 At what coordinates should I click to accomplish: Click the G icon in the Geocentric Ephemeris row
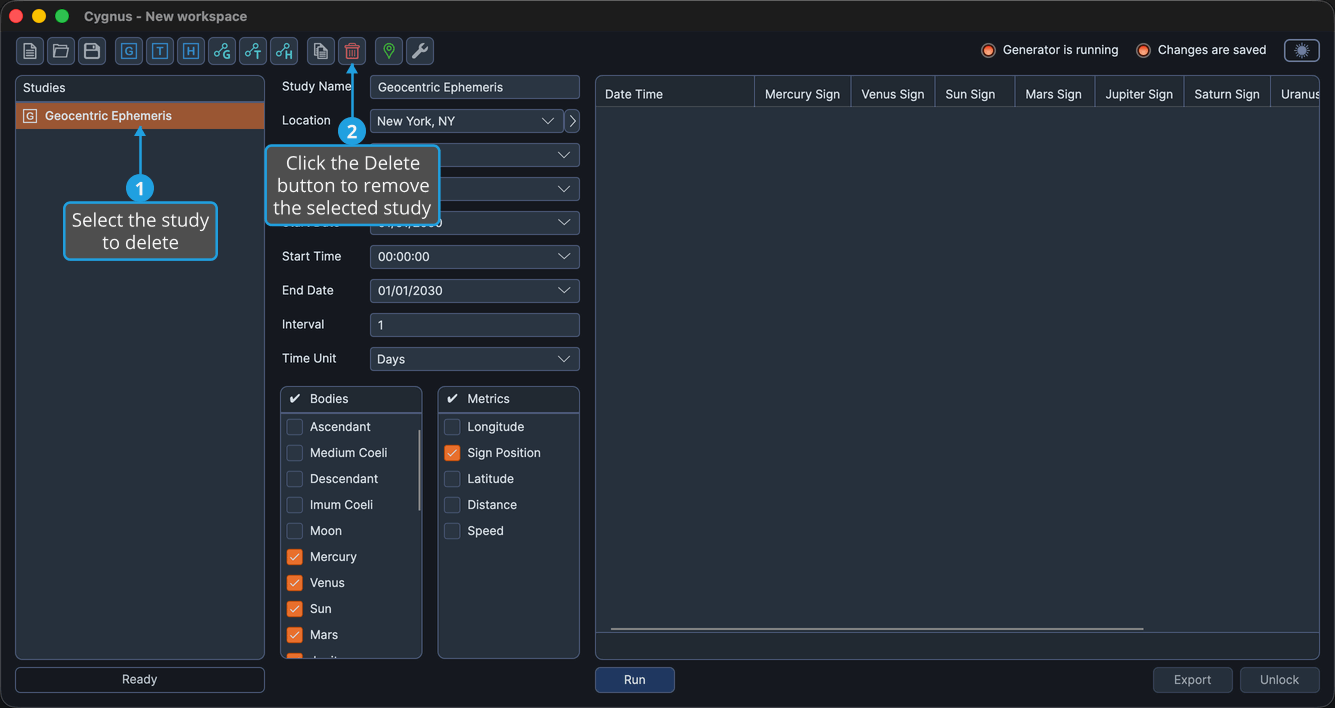[30, 116]
